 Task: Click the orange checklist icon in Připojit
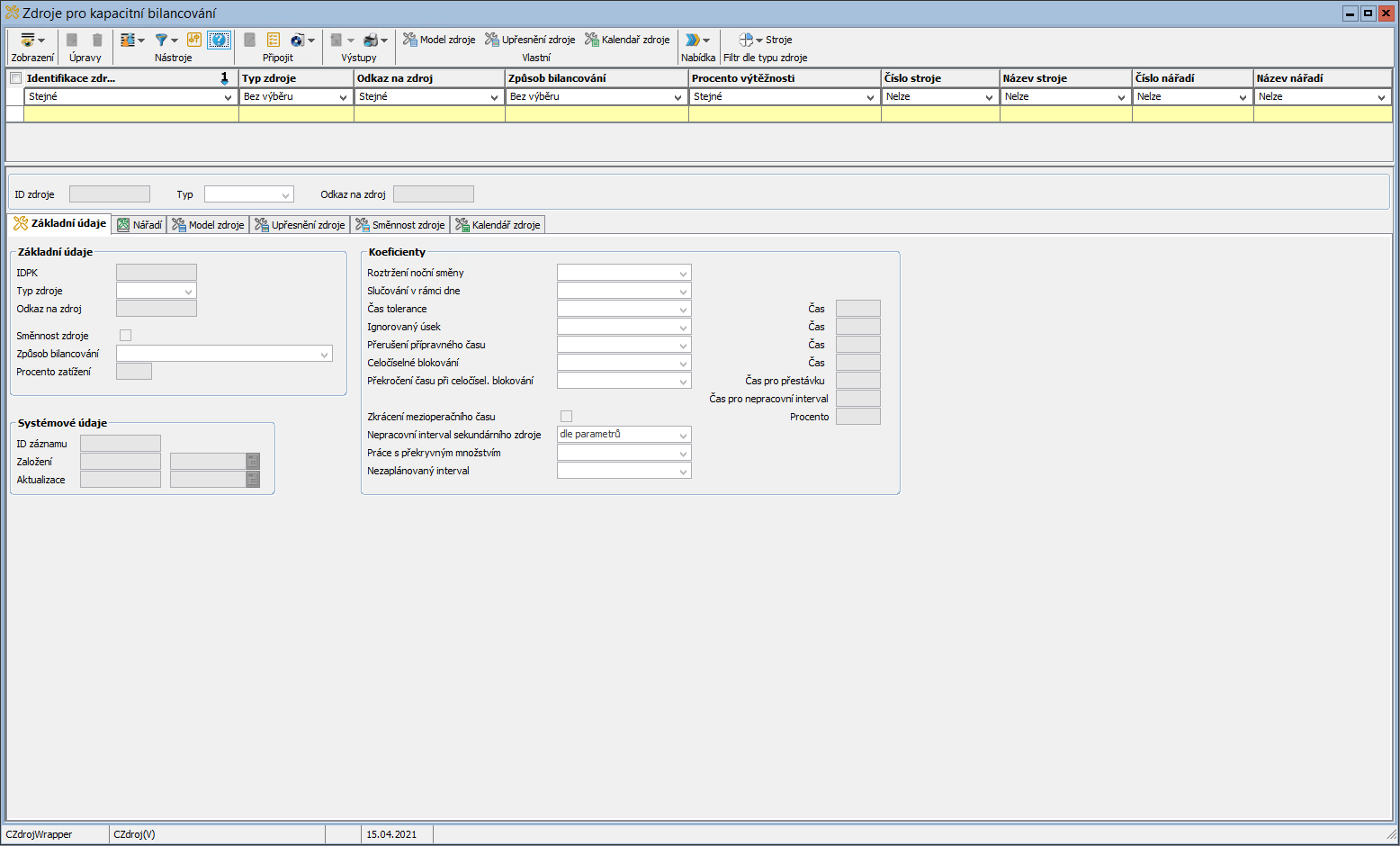274,40
